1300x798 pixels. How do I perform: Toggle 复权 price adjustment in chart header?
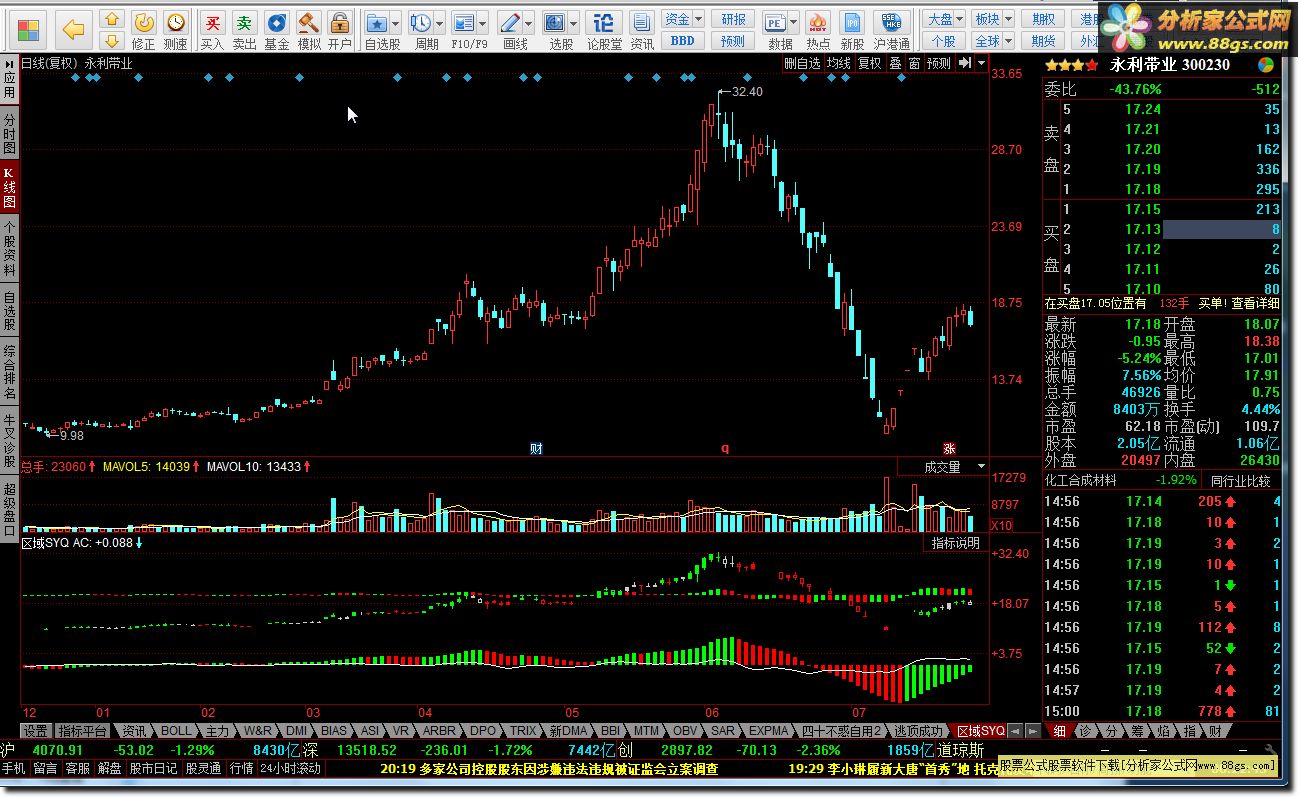tap(869, 63)
